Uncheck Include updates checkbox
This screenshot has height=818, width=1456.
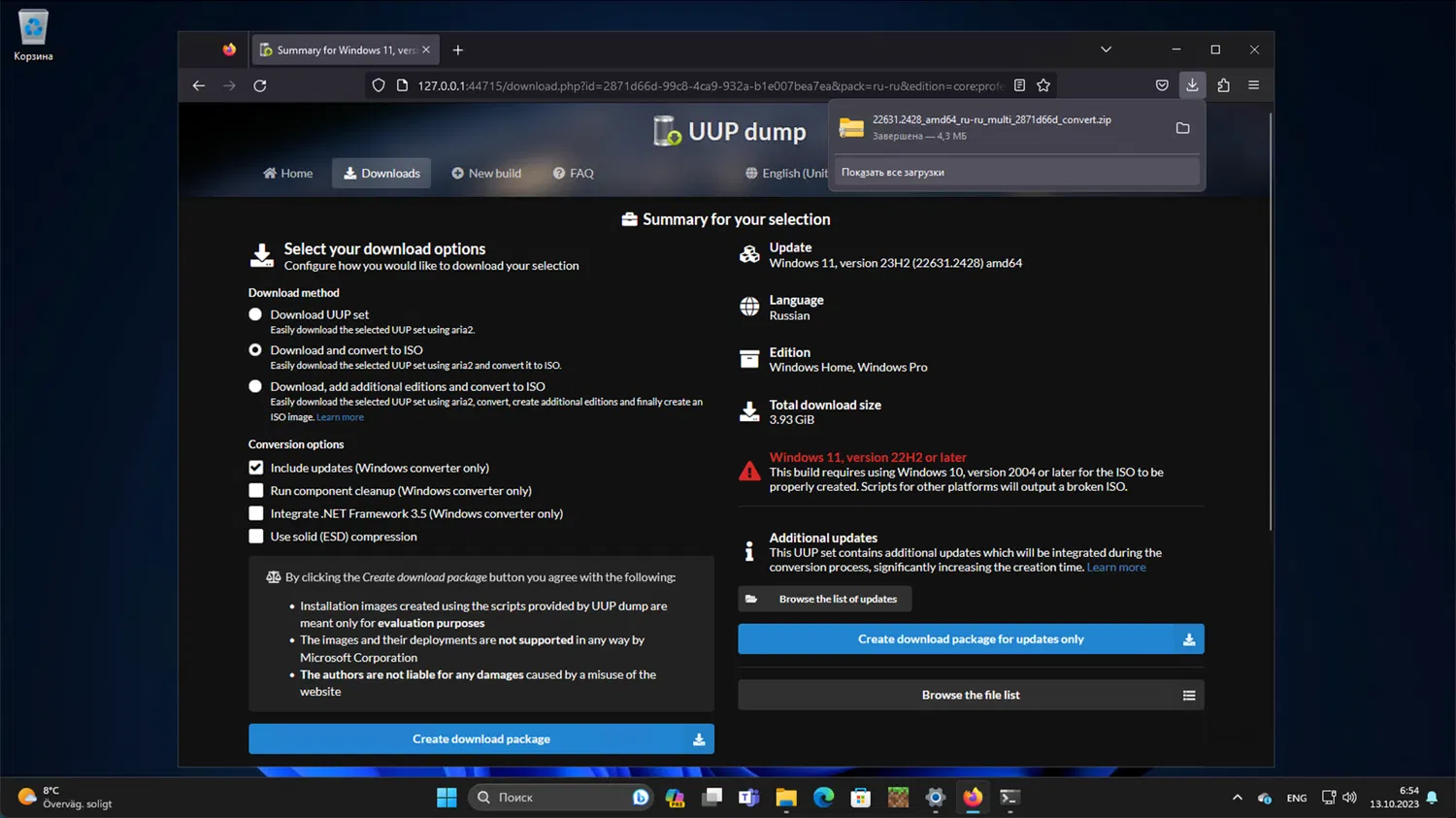pos(256,468)
